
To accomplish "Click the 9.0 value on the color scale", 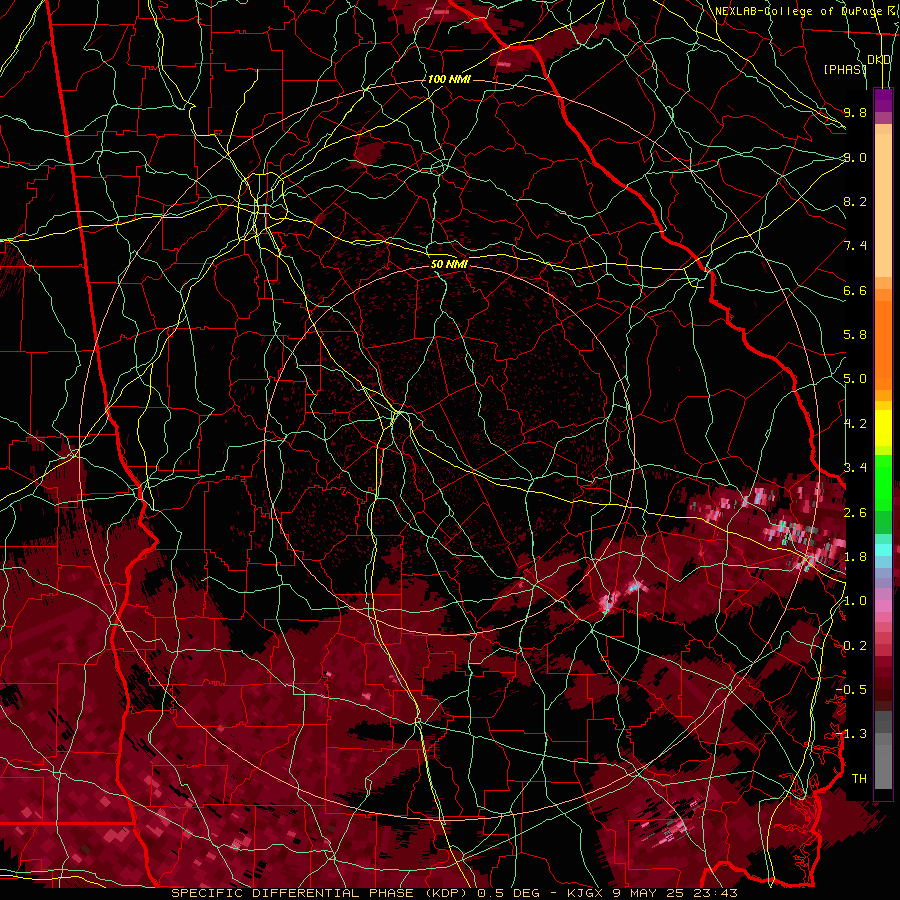I will 855,157.
